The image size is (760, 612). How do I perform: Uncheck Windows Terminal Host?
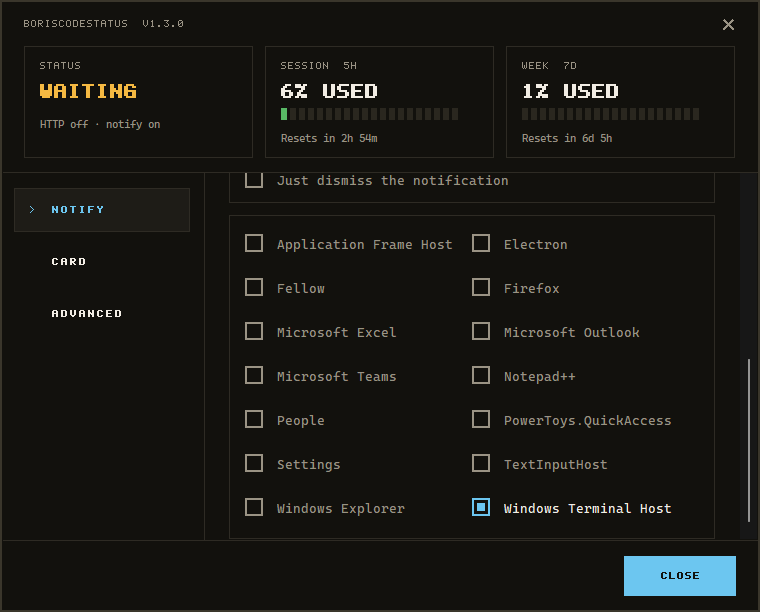tap(481, 508)
